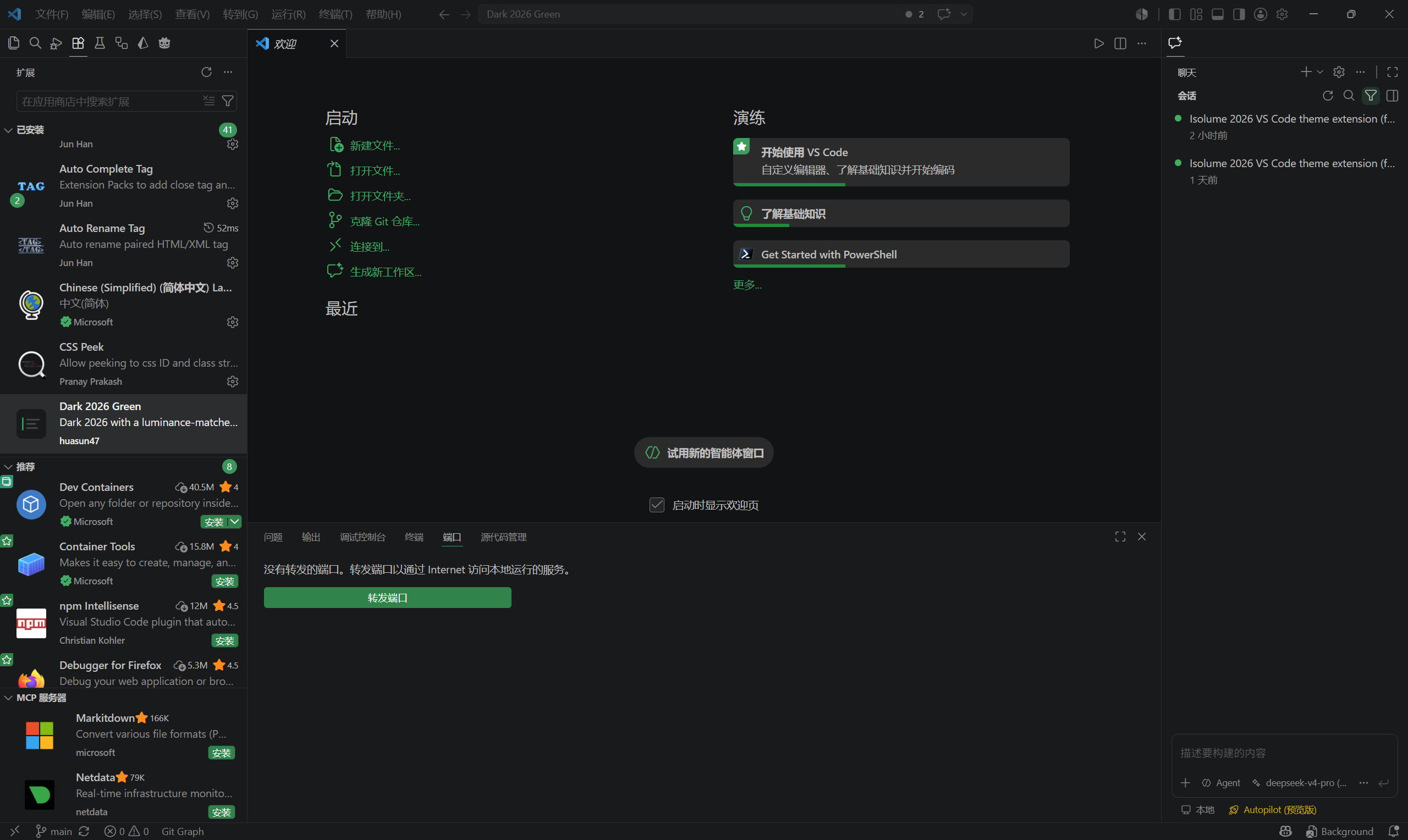
Task: Open the Godot tools view icon
Action: pos(164,43)
